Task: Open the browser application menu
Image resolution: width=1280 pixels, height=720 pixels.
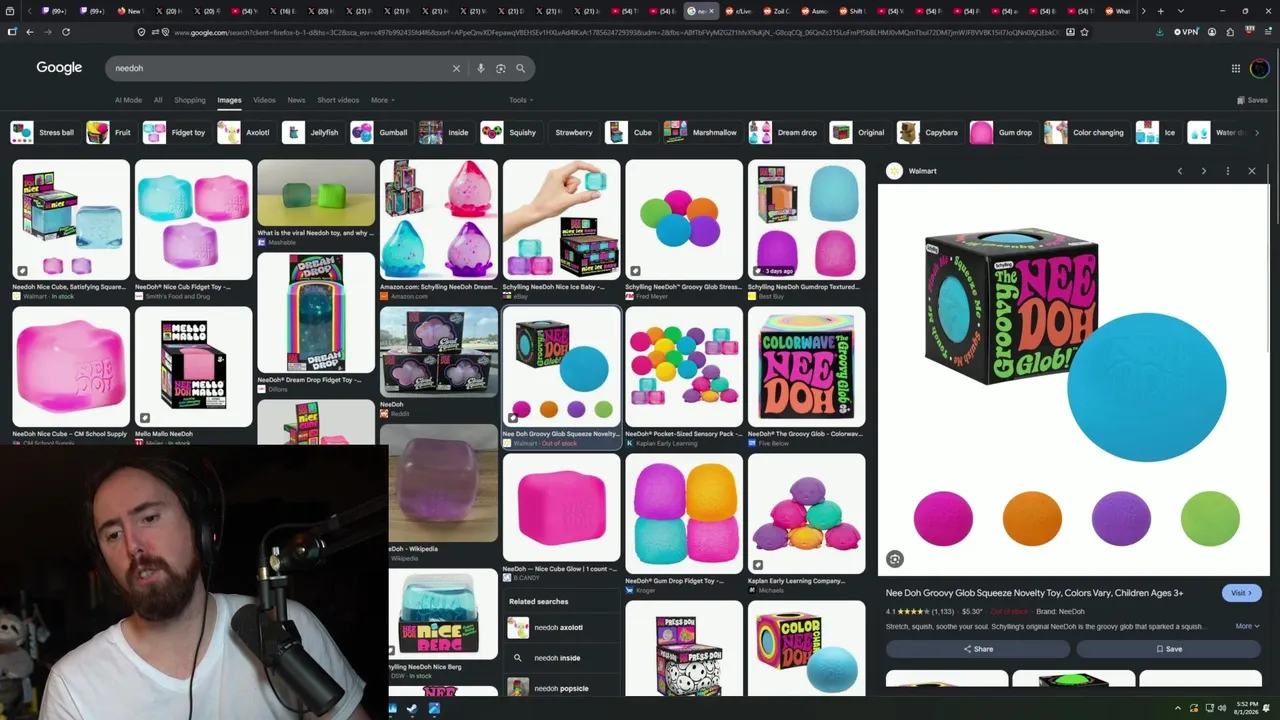Action: pyautogui.click(x=1266, y=32)
